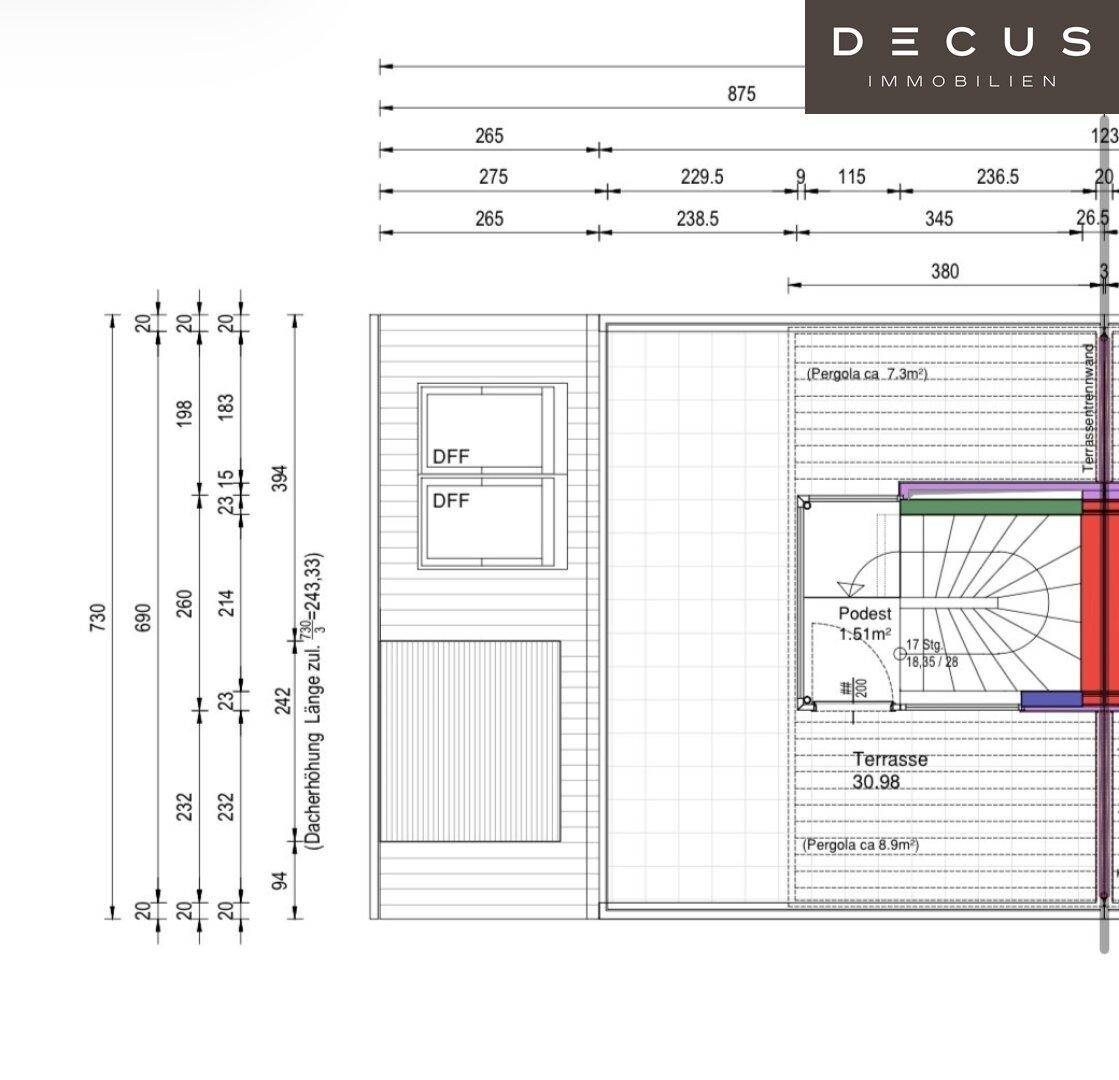Select the vertical 198 dimension

[x=184, y=413]
